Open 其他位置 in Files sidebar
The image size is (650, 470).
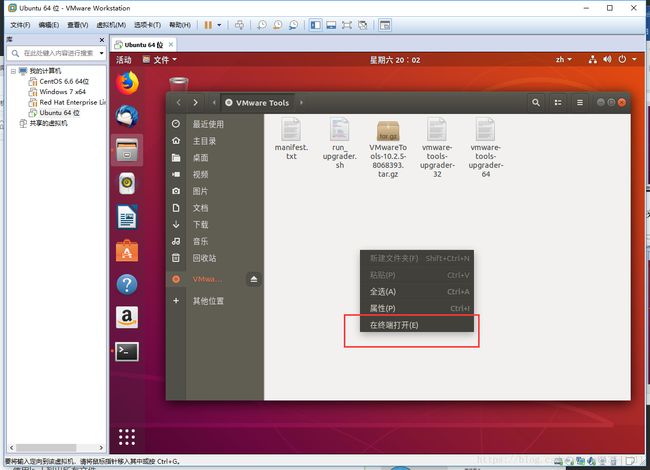click(216, 301)
